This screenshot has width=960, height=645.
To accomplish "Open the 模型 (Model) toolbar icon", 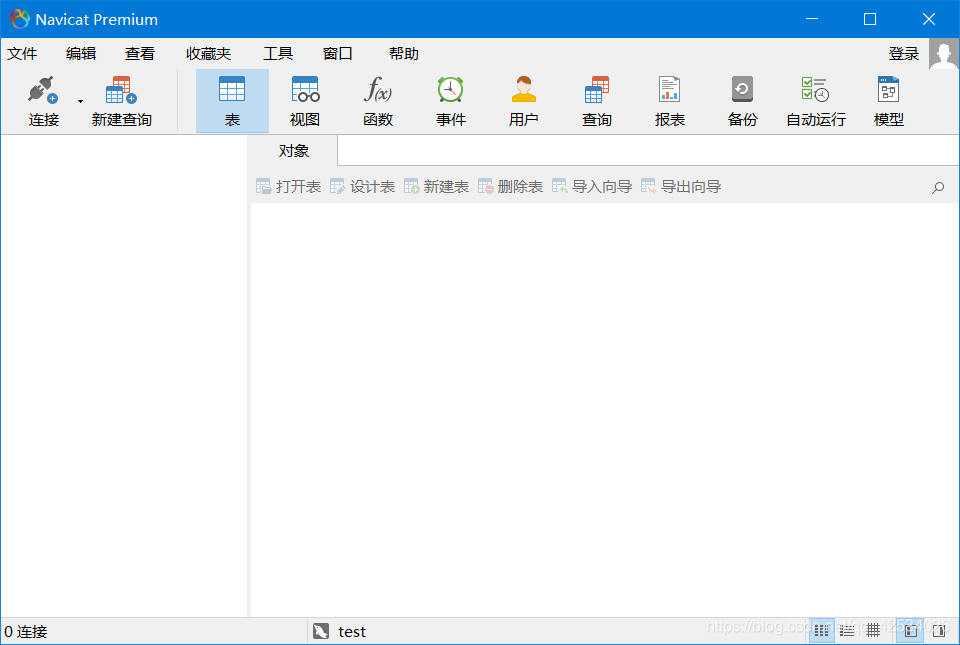I will [x=888, y=90].
